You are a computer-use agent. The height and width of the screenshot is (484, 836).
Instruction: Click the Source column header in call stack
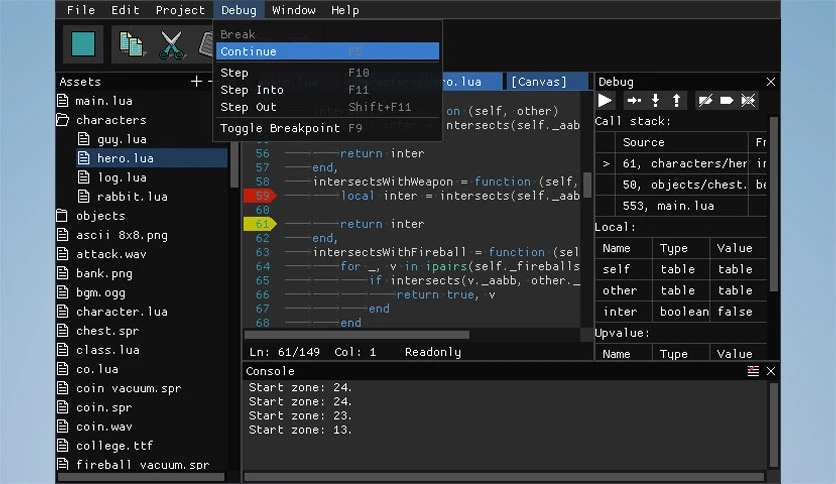(x=682, y=142)
